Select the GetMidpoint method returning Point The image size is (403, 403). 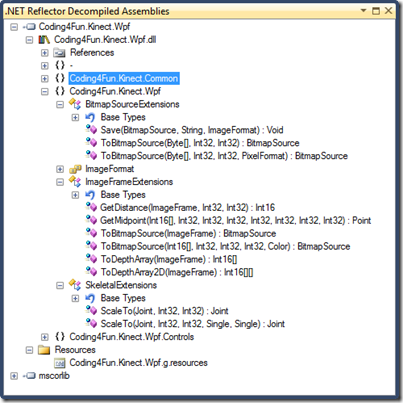pyautogui.click(x=235, y=220)
